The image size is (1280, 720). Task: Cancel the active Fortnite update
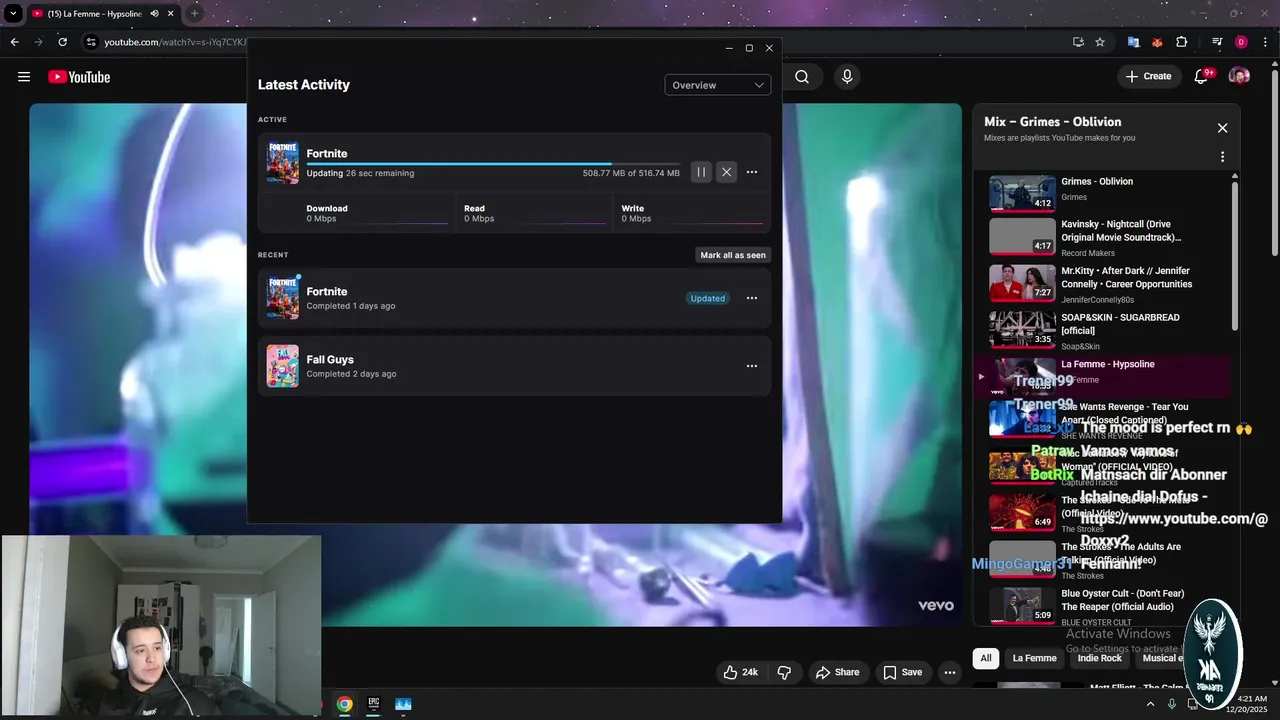[x=727, y=172]
